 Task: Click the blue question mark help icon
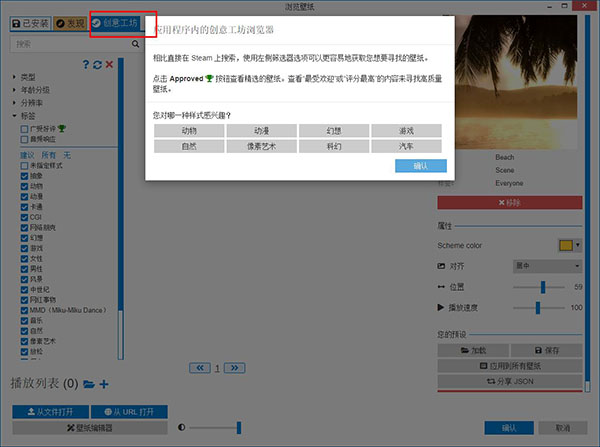click(85, 65)
